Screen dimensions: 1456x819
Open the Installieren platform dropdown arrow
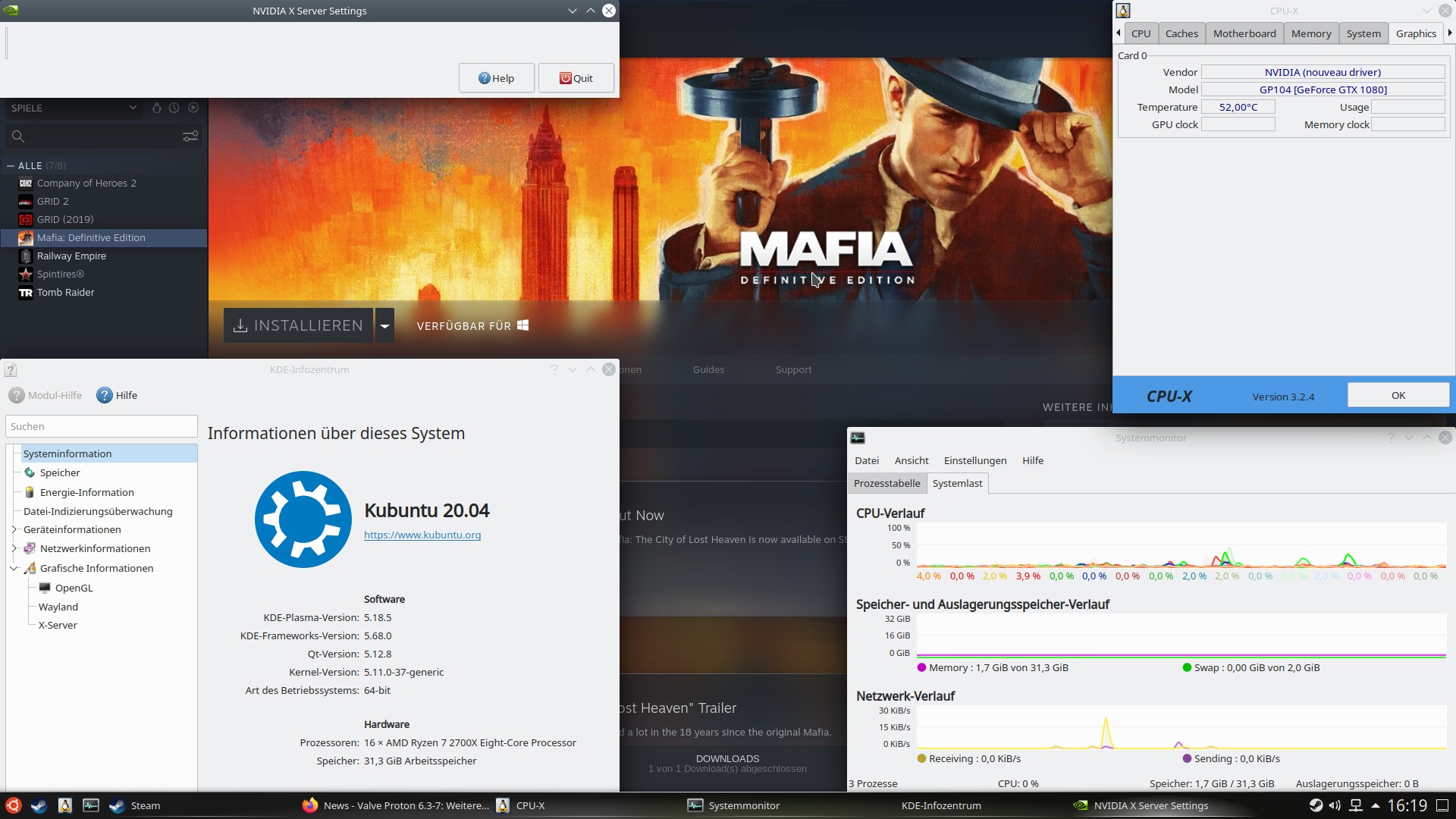tap(384, 325)
